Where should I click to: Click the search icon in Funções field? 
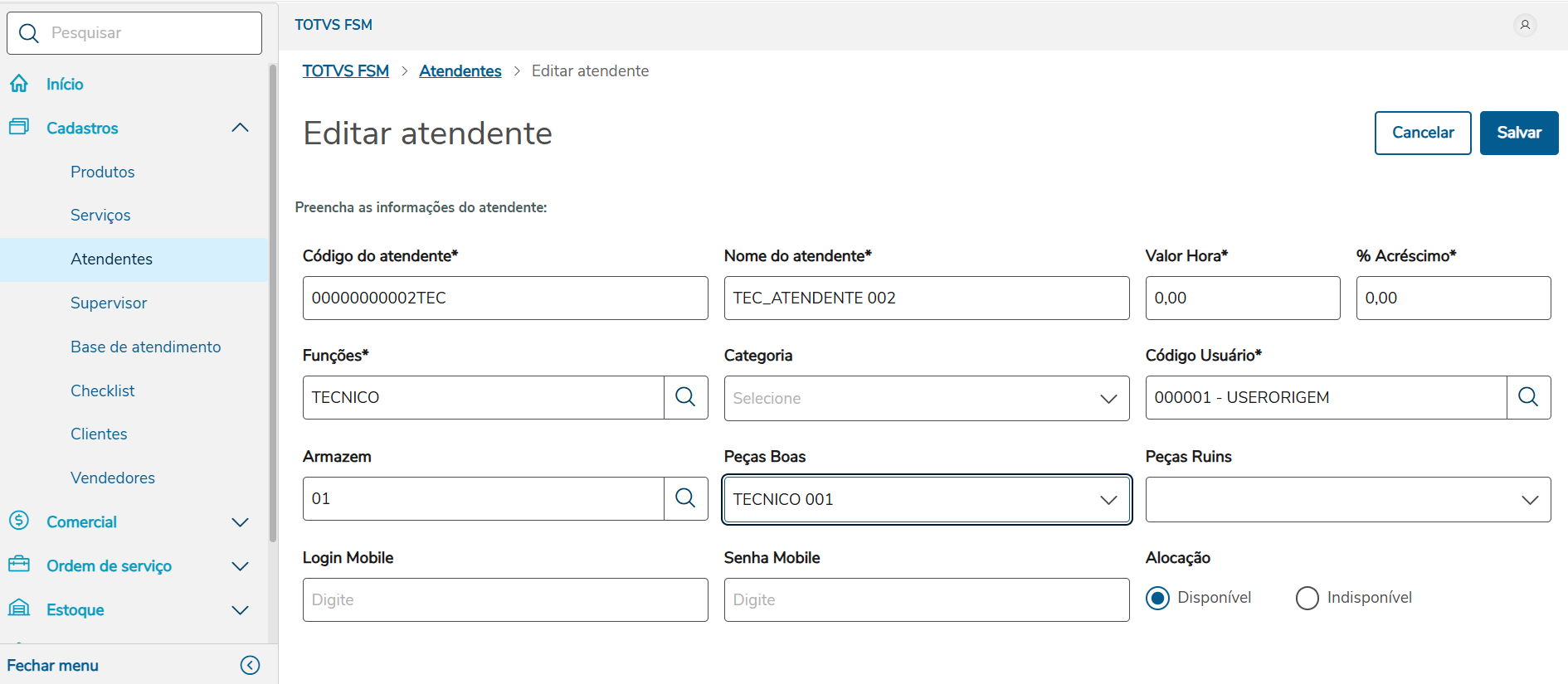(685, 397)
